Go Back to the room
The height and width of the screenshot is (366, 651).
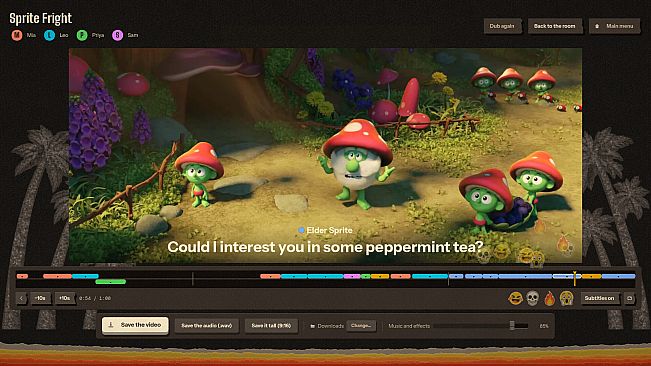[x=554, y=26]
